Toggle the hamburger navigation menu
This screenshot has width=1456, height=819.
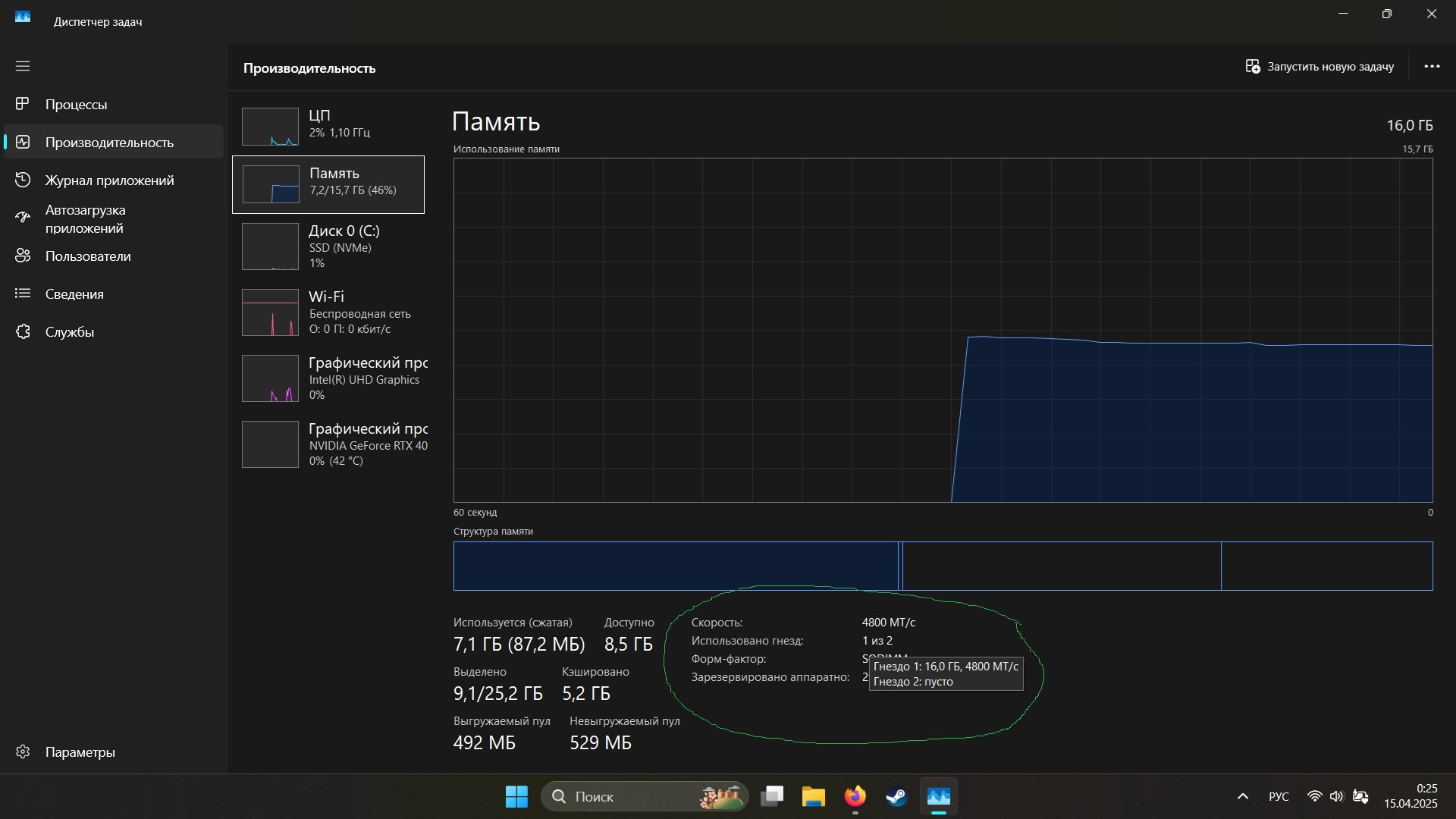pyautogui.click(x=23, y=66)
